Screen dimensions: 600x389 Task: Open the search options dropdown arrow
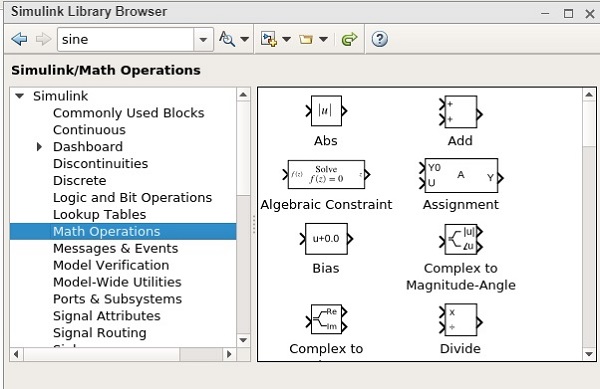(245, 39)
